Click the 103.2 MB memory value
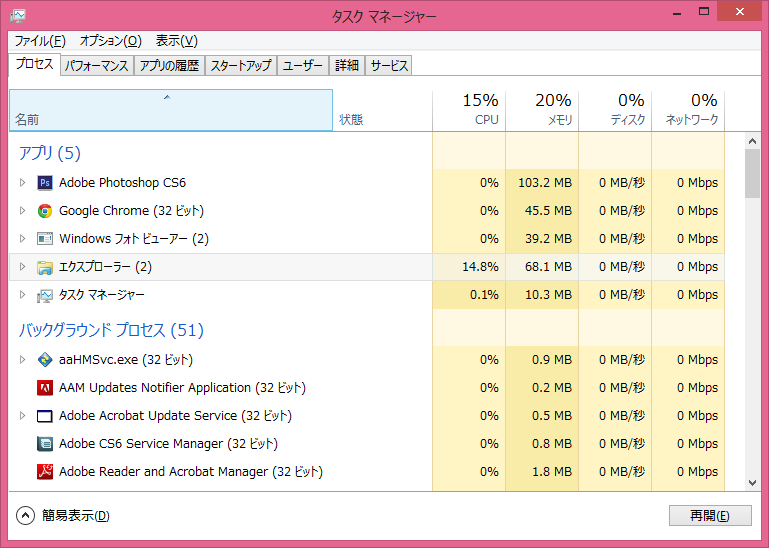Viewport: 769px width, 548px height. click(545, 183)
